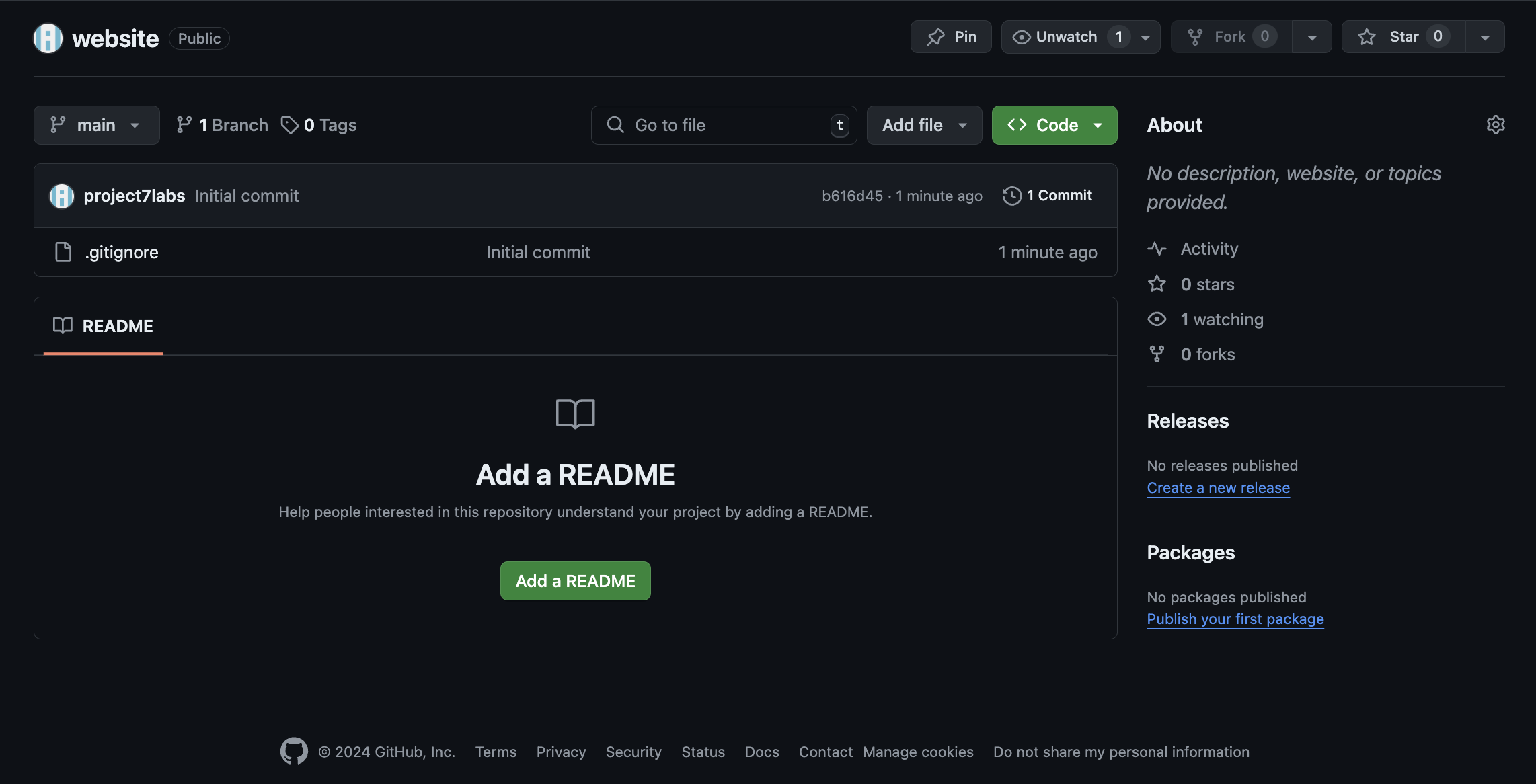
Task: Open the Privacy footer link
Action: pos(561,752)
